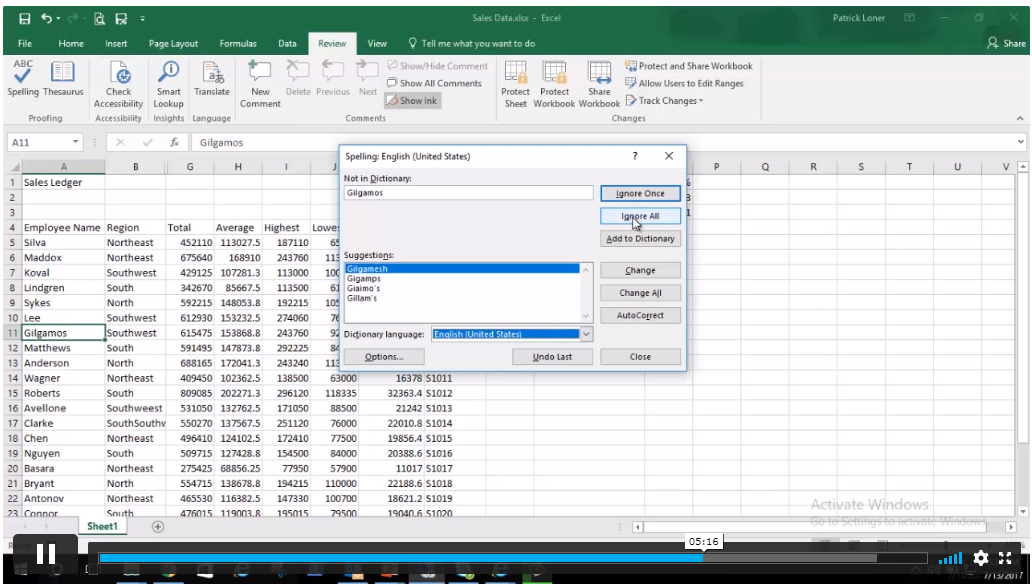This screenshot has height=586, width=1032.
Task: Click Share Workbook
Action: click(599, 84)
